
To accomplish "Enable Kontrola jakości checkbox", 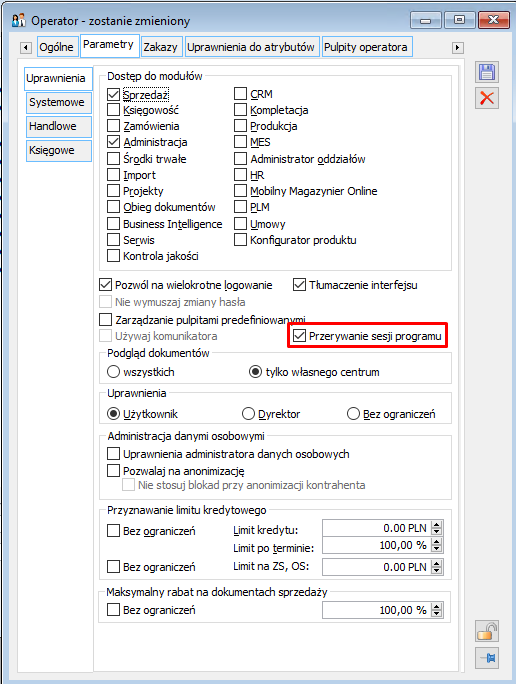I will (x=113, y=256).
